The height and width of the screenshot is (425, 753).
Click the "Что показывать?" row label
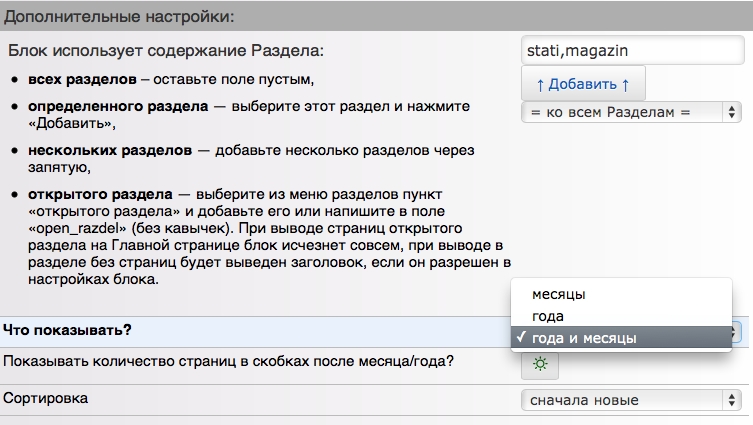[x=68, y=330]
